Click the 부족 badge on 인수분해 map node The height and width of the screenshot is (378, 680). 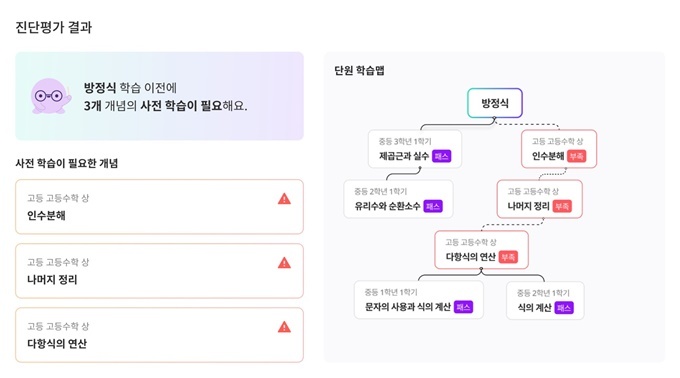click(576, 156)
